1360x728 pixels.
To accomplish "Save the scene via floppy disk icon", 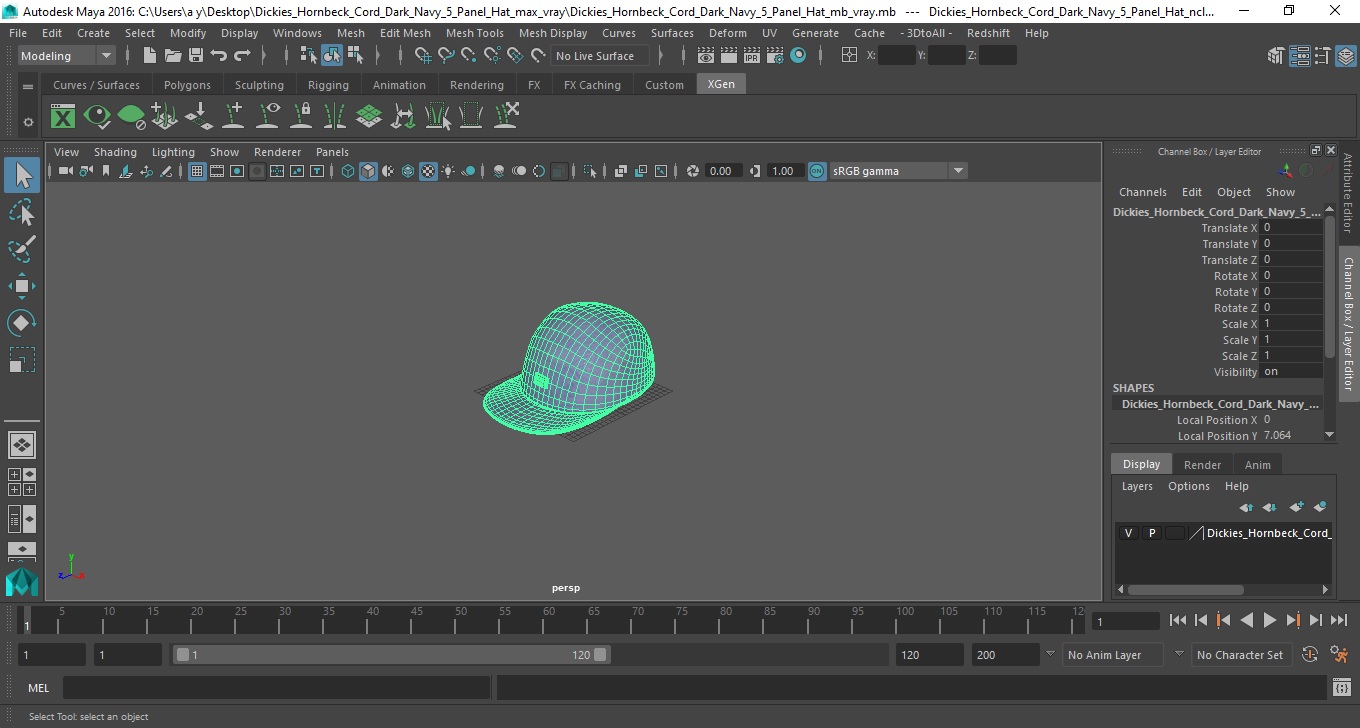I will [x=195, y=56].
